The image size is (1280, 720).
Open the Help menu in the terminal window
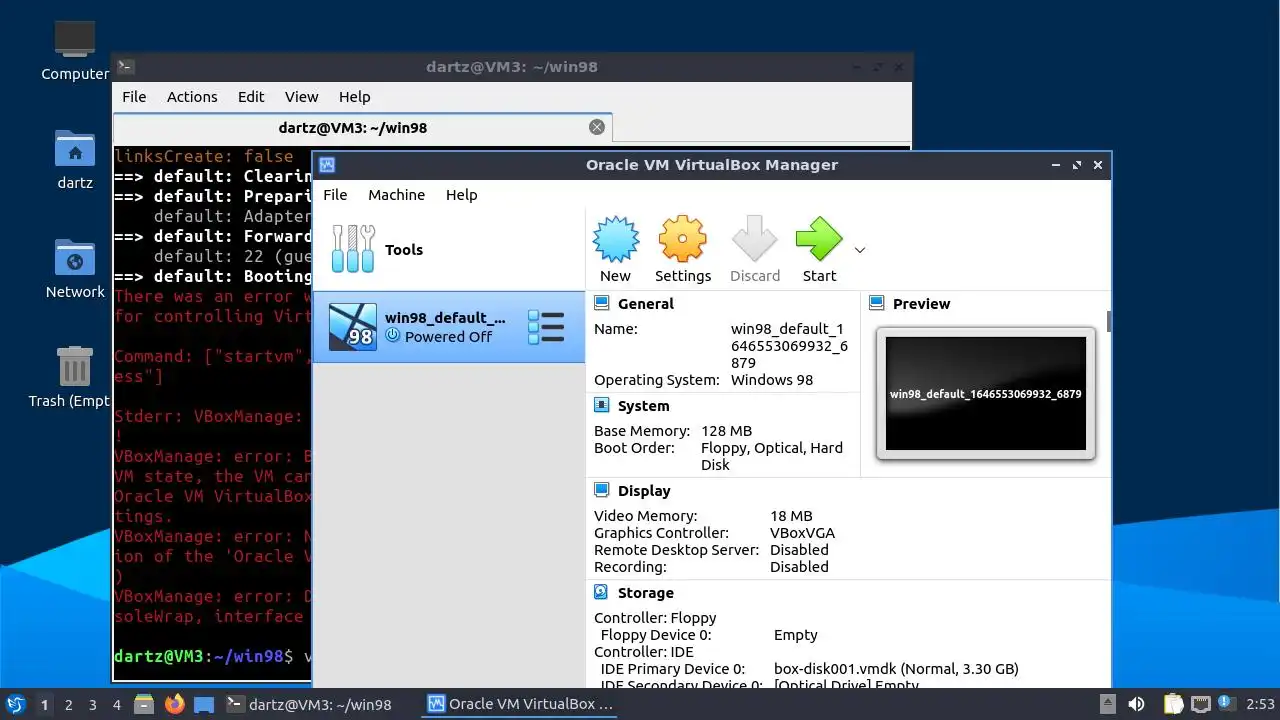[354, 97]
